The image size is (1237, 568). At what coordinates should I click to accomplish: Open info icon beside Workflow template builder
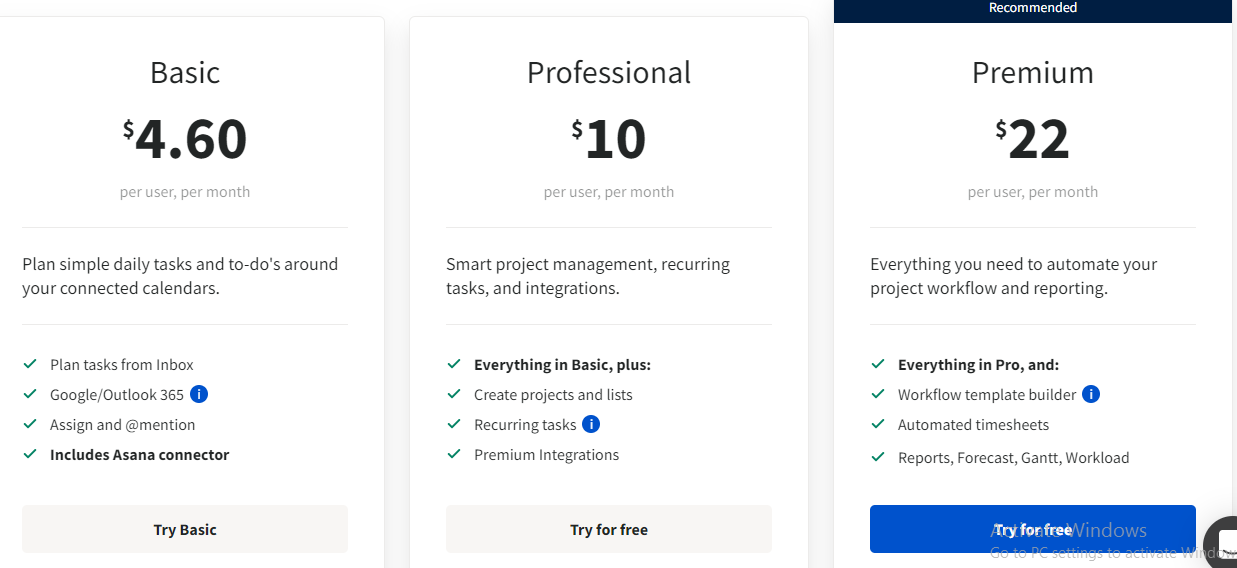(1091, 394)
